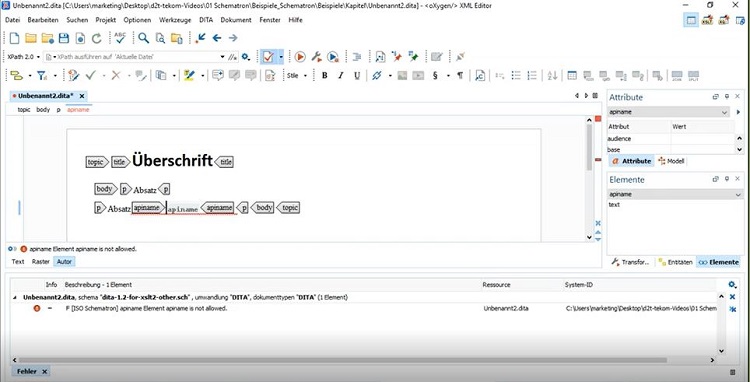Click the Italic formatting button

[341, 76]
